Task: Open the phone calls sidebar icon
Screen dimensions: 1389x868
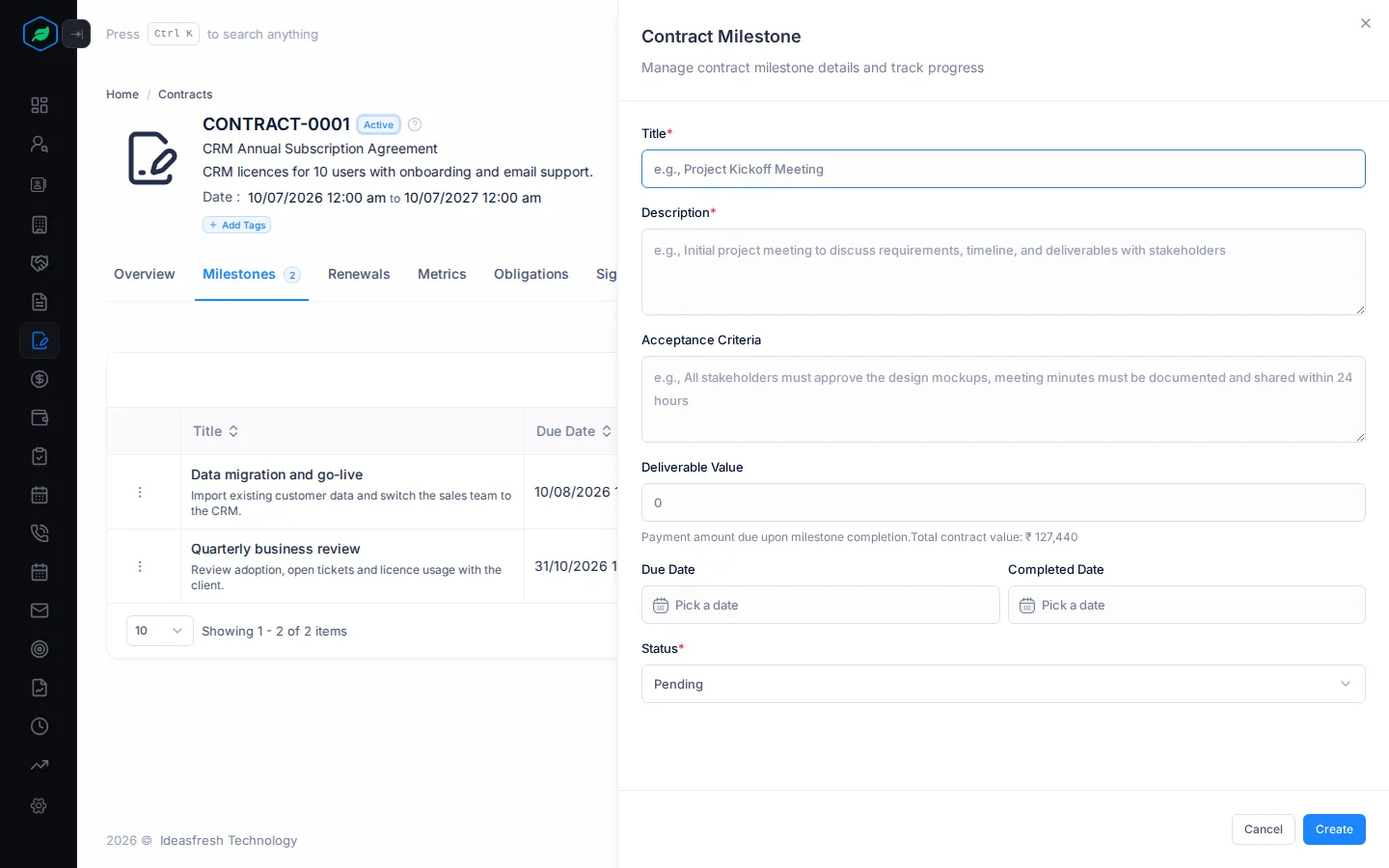Action: pyautogui.click(x=40, y=533)
